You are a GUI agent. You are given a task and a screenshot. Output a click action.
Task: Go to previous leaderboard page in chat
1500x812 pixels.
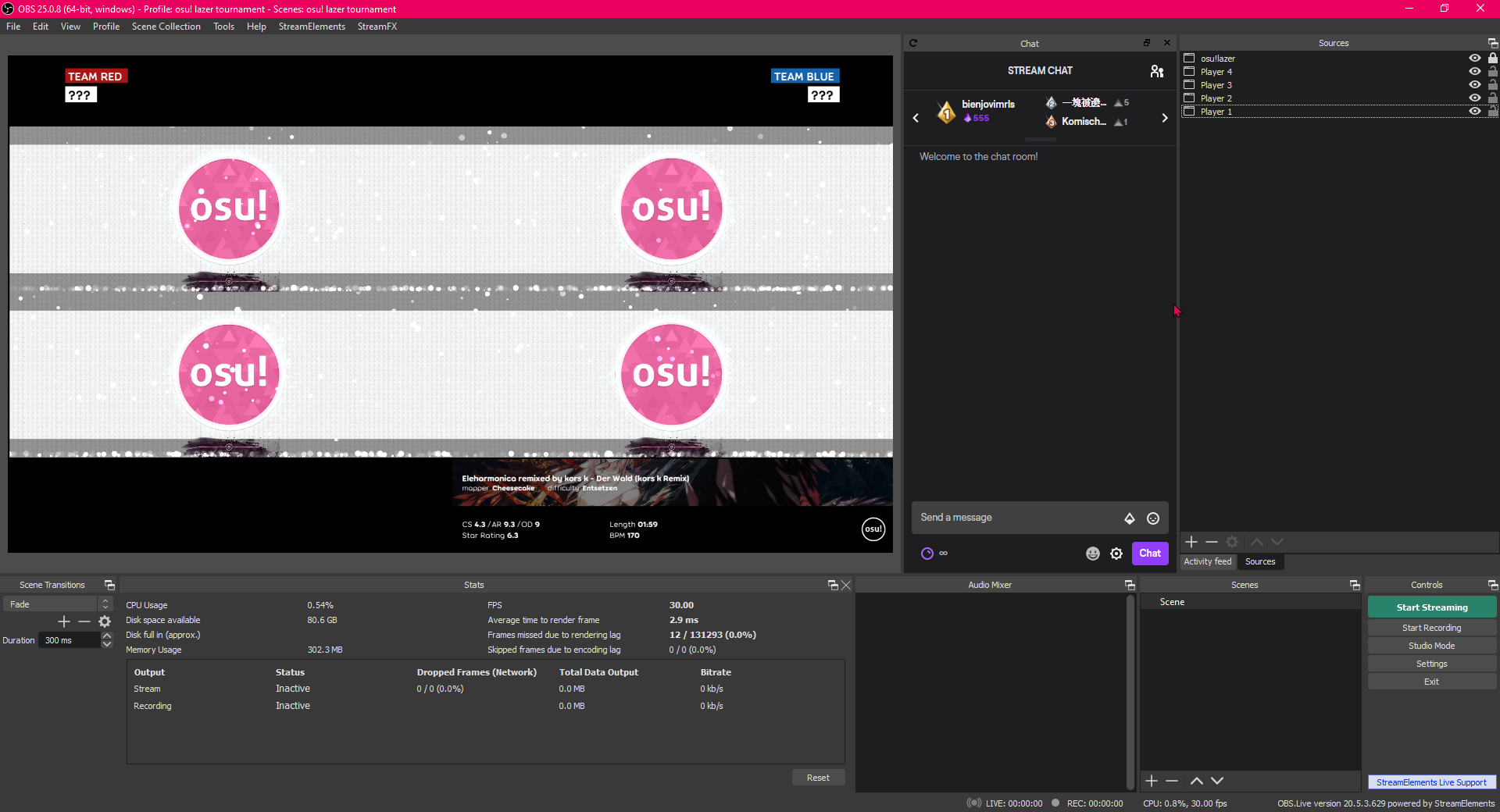click(916, 118)
